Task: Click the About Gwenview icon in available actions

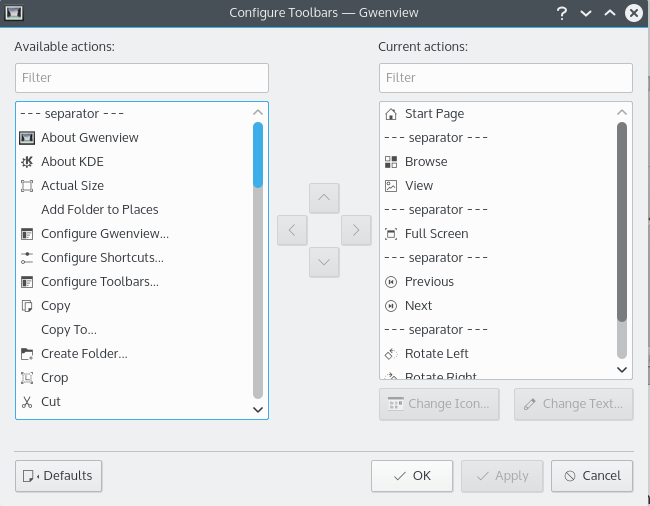Action: pyautogui.click(x=27, y=138)
